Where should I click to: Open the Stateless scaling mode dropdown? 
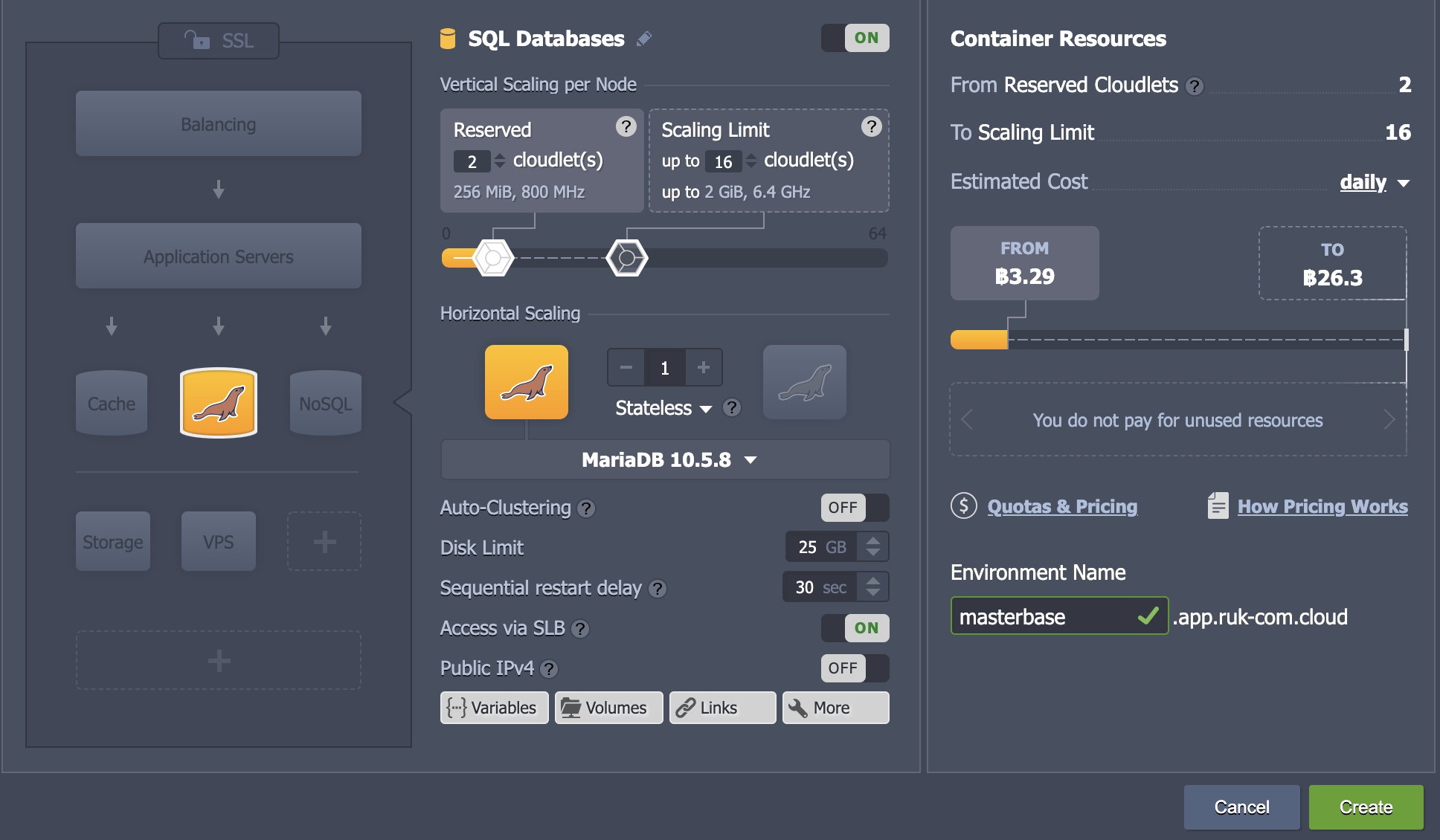click(x=663, y=408)
